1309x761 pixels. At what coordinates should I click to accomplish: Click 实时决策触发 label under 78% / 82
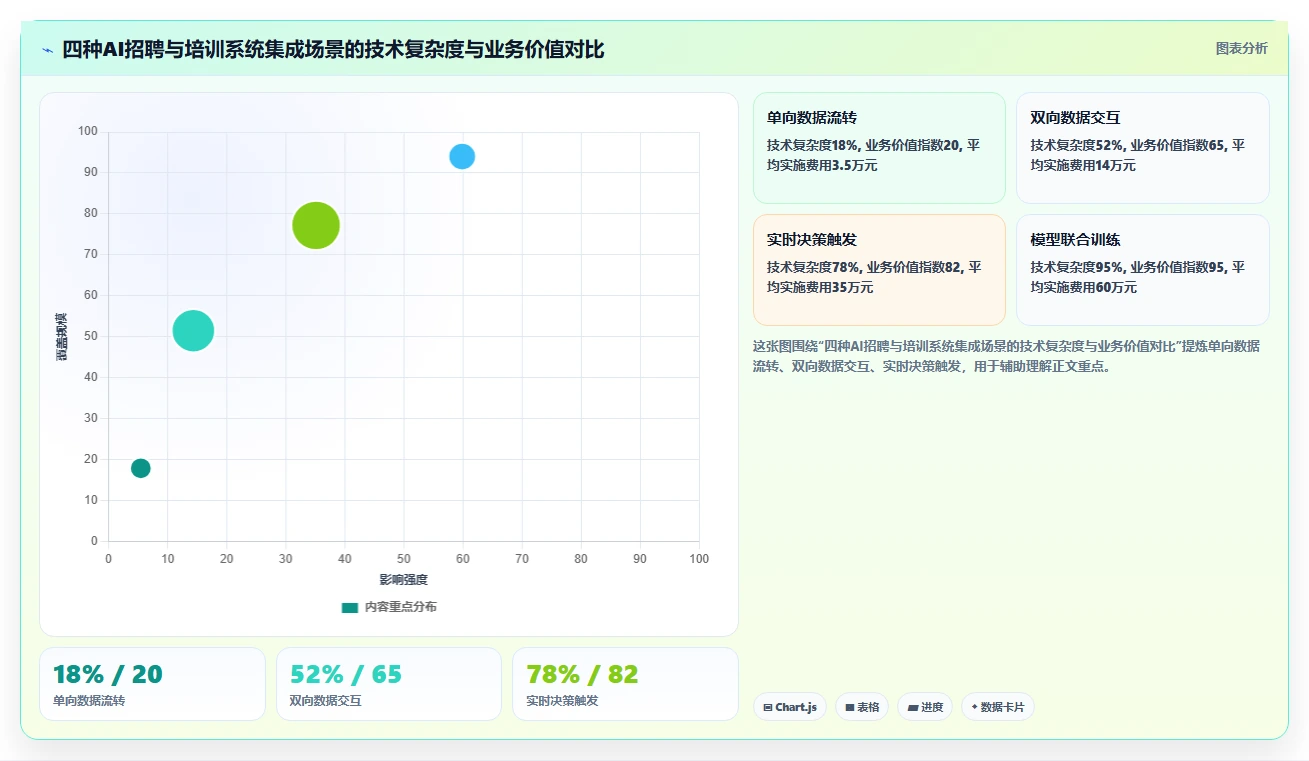tap(562, 701)
